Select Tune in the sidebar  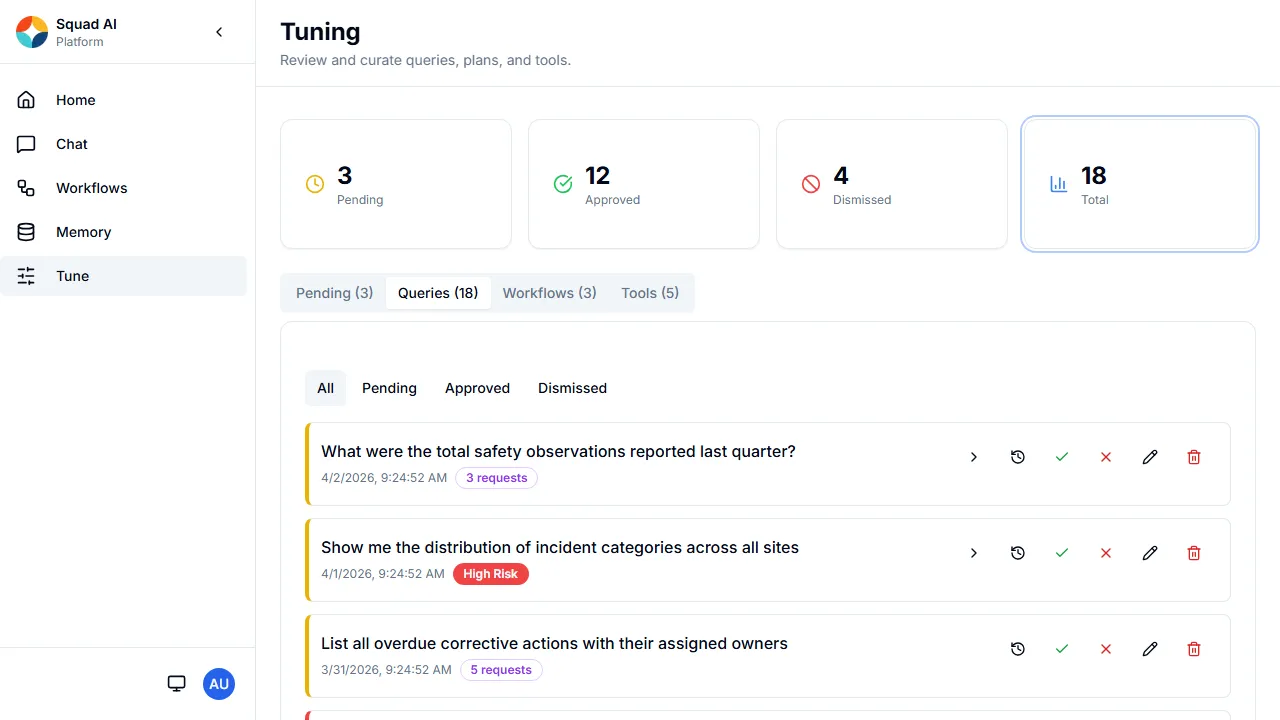pos(123,276)
